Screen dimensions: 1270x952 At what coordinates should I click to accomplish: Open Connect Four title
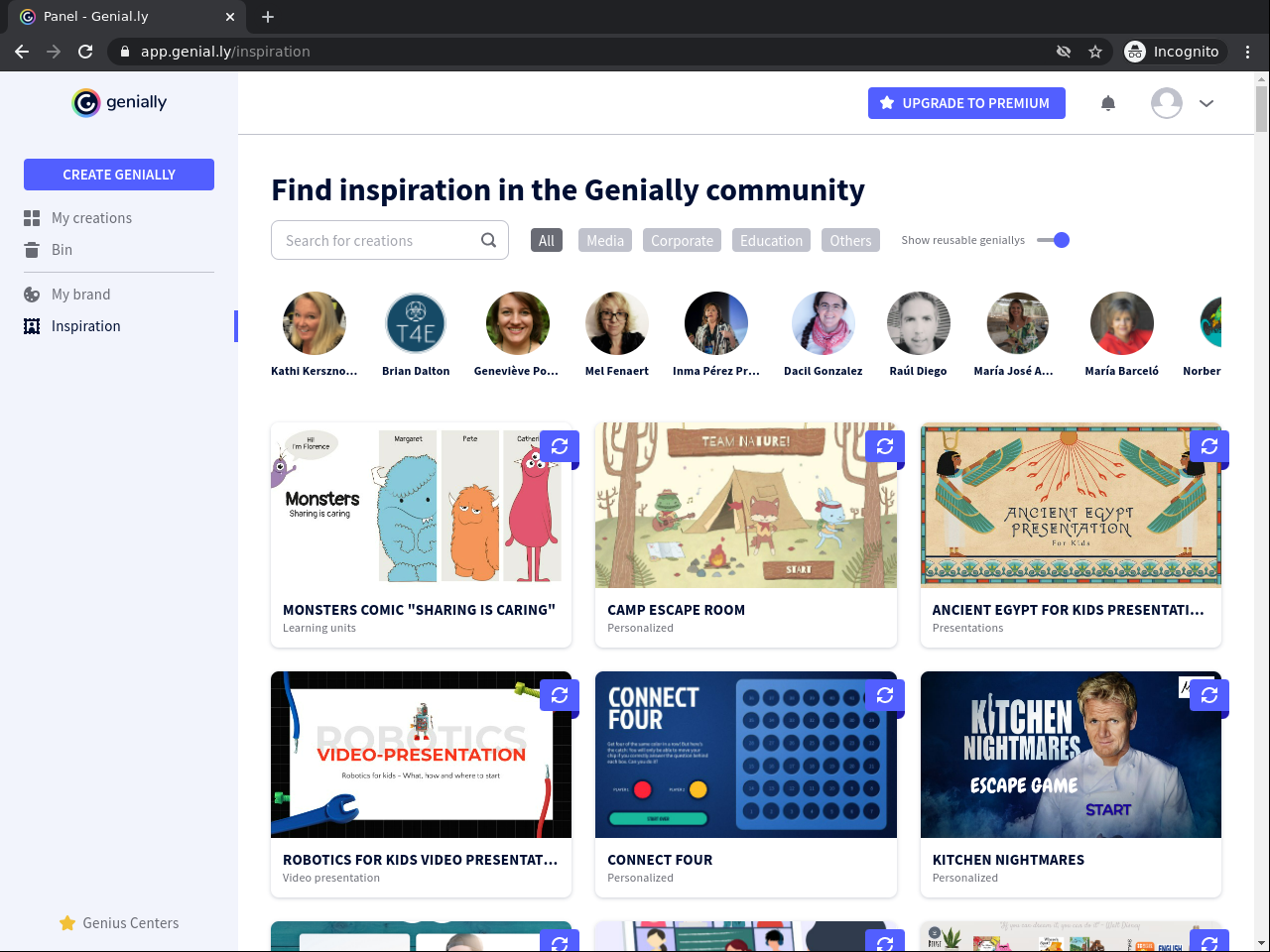660,860
